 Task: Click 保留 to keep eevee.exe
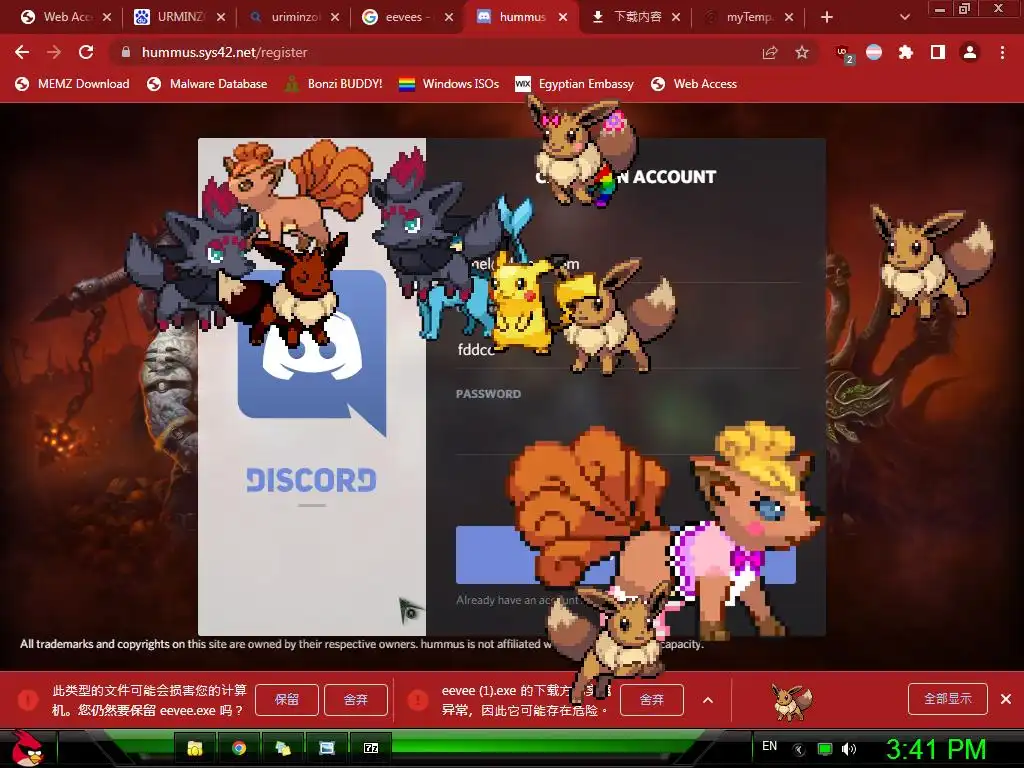(x=287, y=699)
